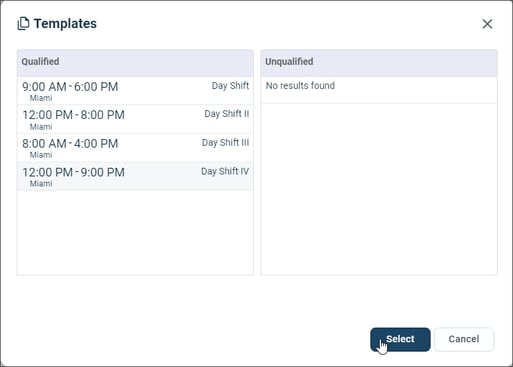Click the Templates dialog title
The height and width of the screenshot is (367, 513).
click(65, 24)
